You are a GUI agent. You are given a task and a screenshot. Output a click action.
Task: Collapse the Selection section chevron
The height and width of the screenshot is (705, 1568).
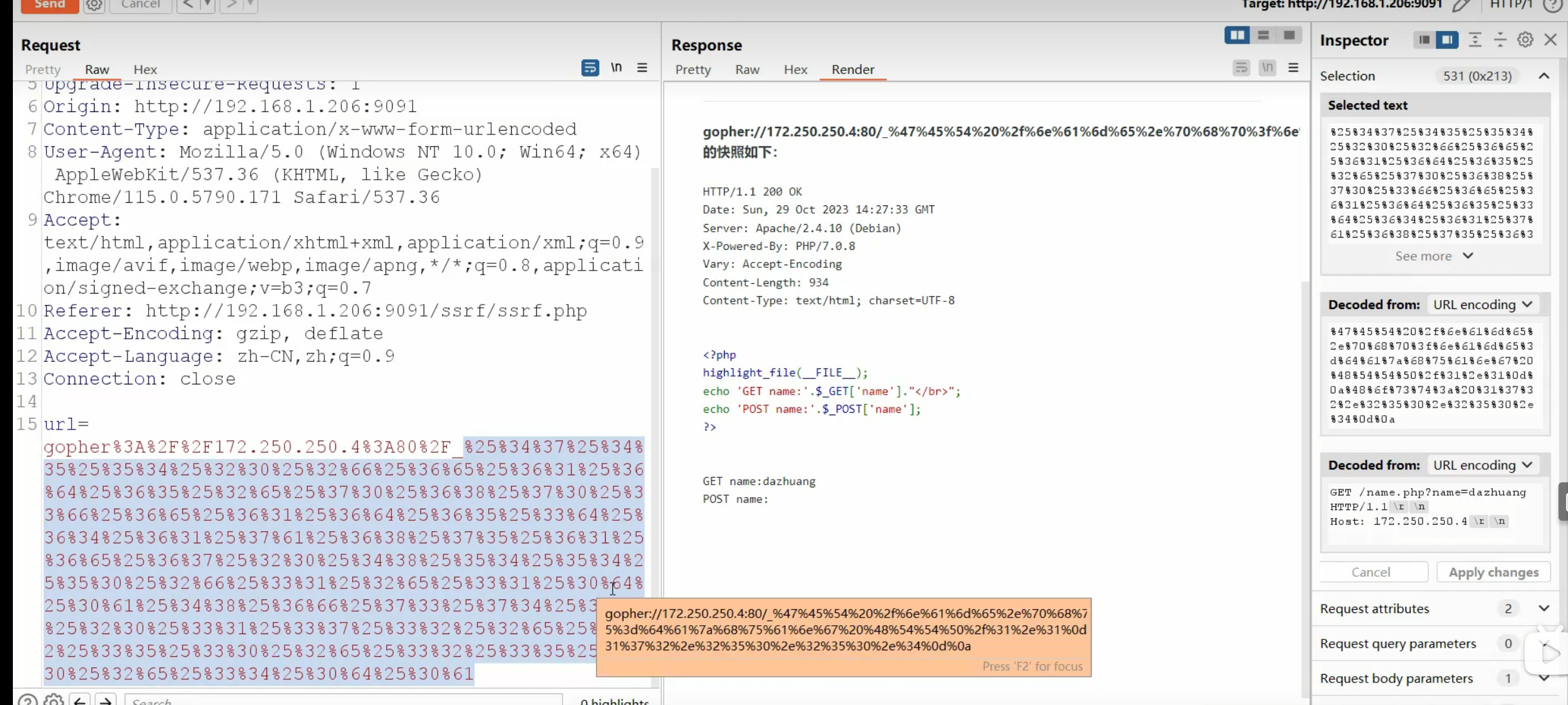(1544, 76)
